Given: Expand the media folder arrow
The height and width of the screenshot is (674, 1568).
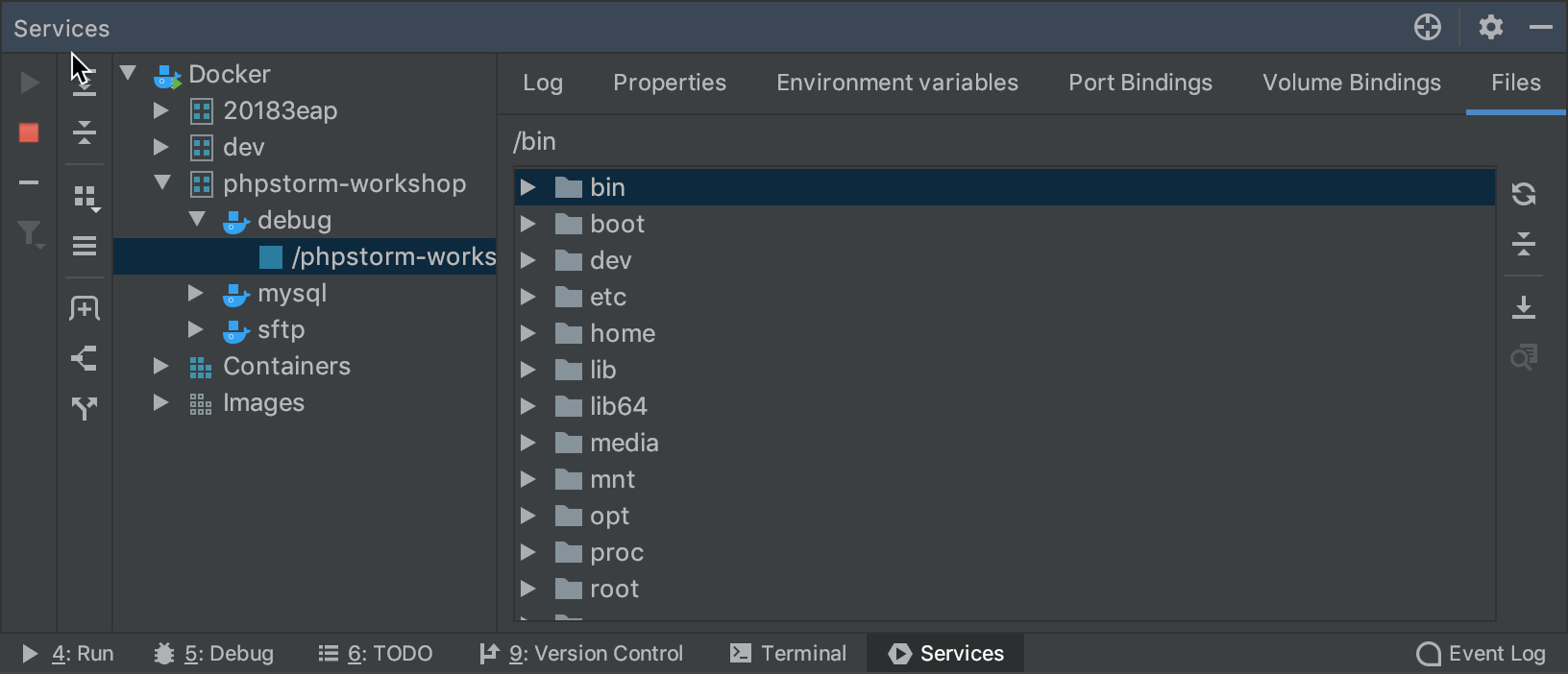Looking at the screenshot, I should point(527,443).
